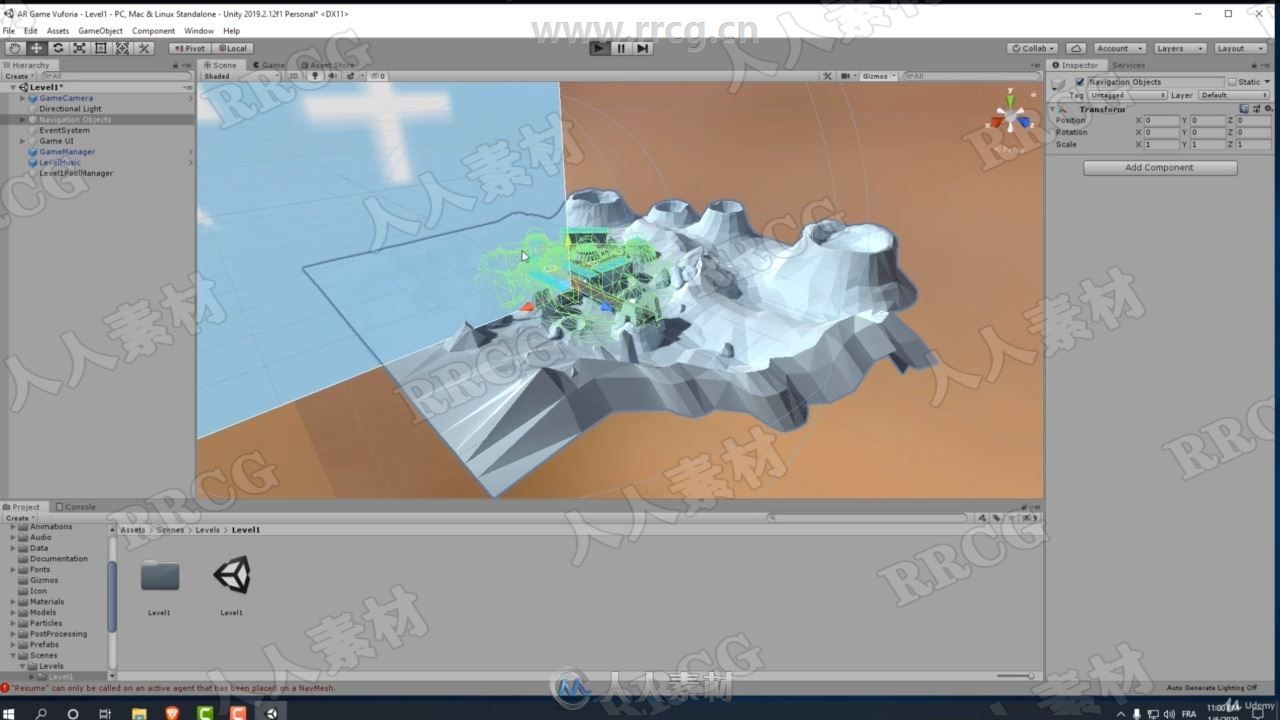This screenshot has width=1280, height=720.
Task: Click the Step frame button
Action: click(x=643, y=48)
